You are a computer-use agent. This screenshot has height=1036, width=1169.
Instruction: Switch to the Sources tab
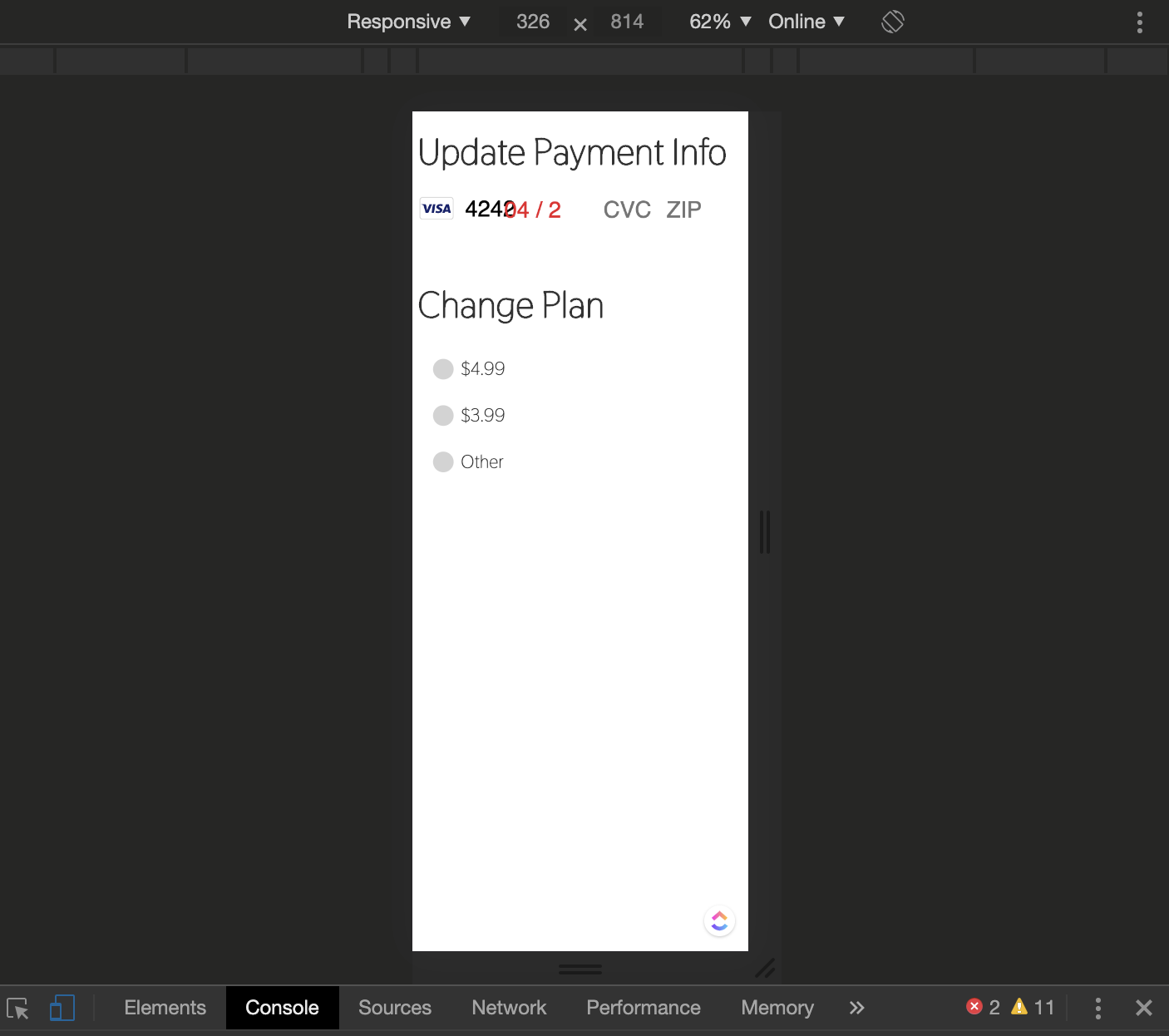pyautogui.click(x=395, y=1008)
